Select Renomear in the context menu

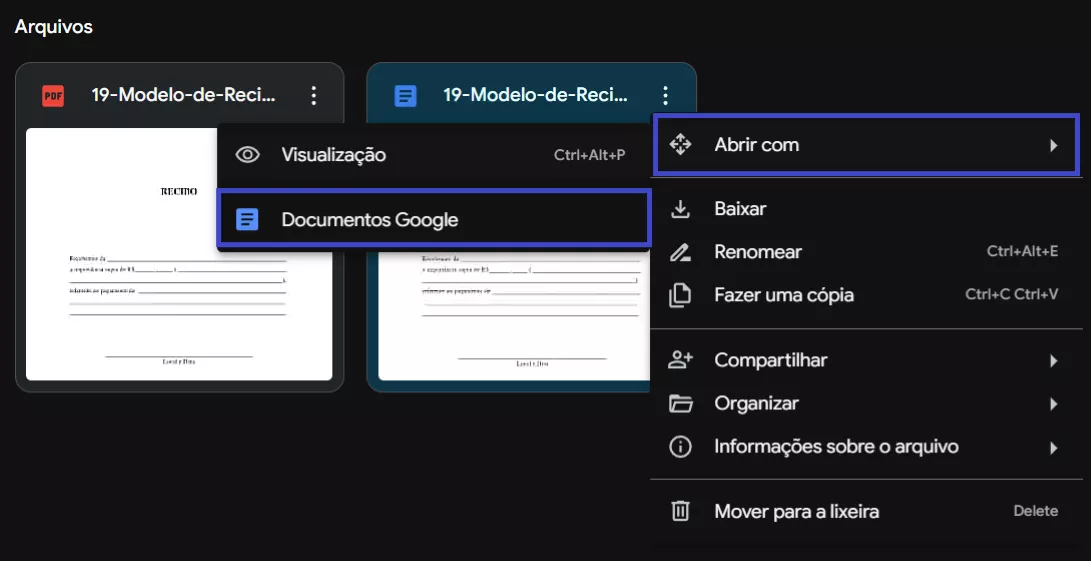pos(866,252)
